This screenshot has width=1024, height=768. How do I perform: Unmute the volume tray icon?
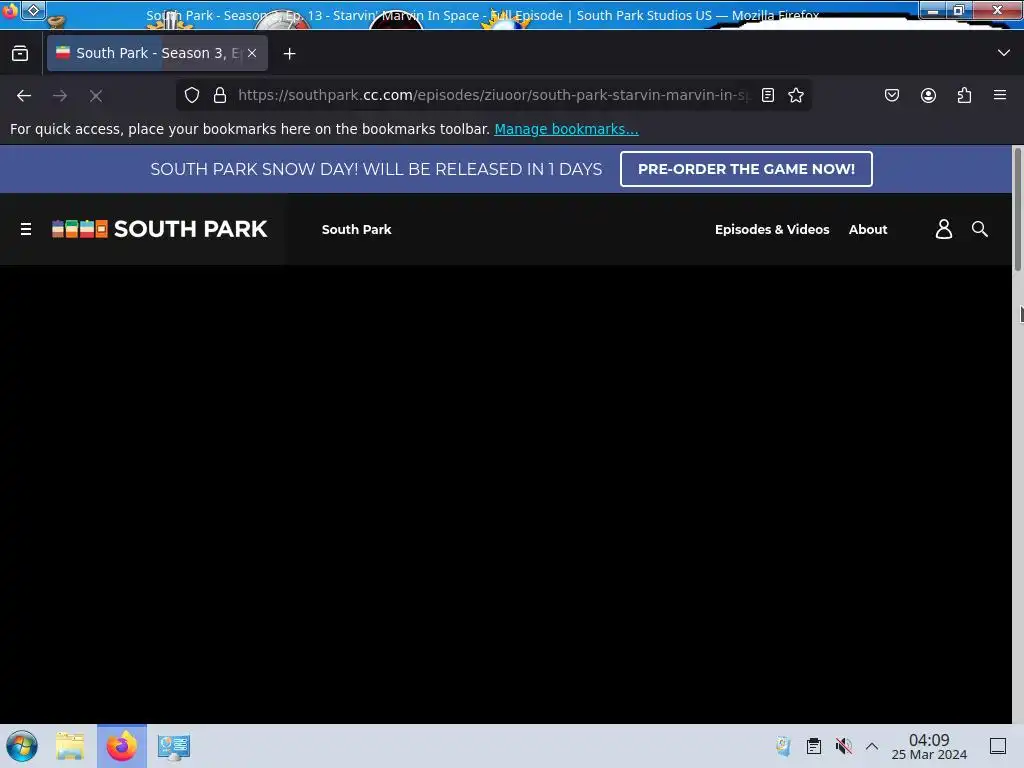(844, 746)
